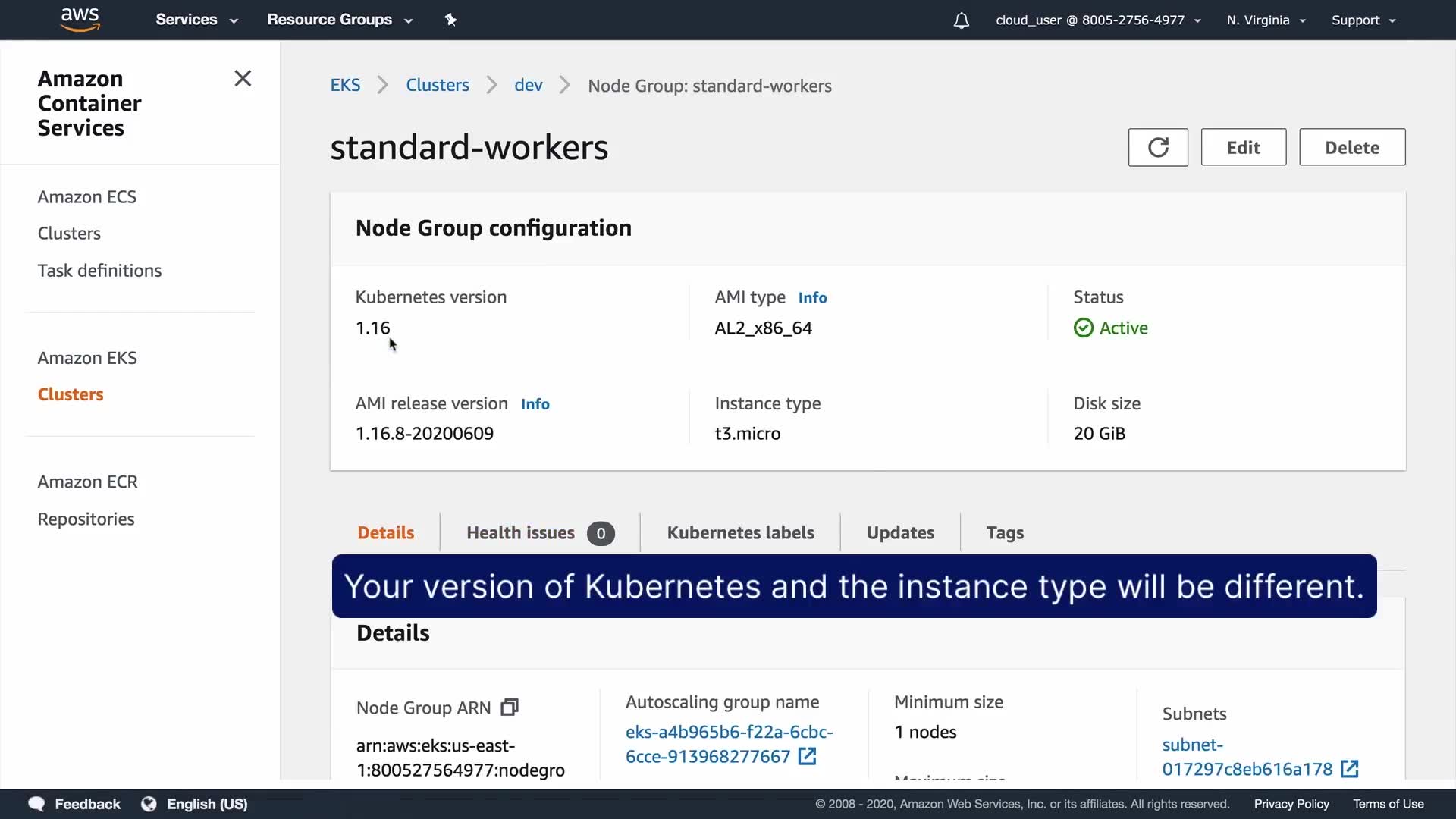
Task: Click the Feedback speech bubble icon
Action: [36, 804]
